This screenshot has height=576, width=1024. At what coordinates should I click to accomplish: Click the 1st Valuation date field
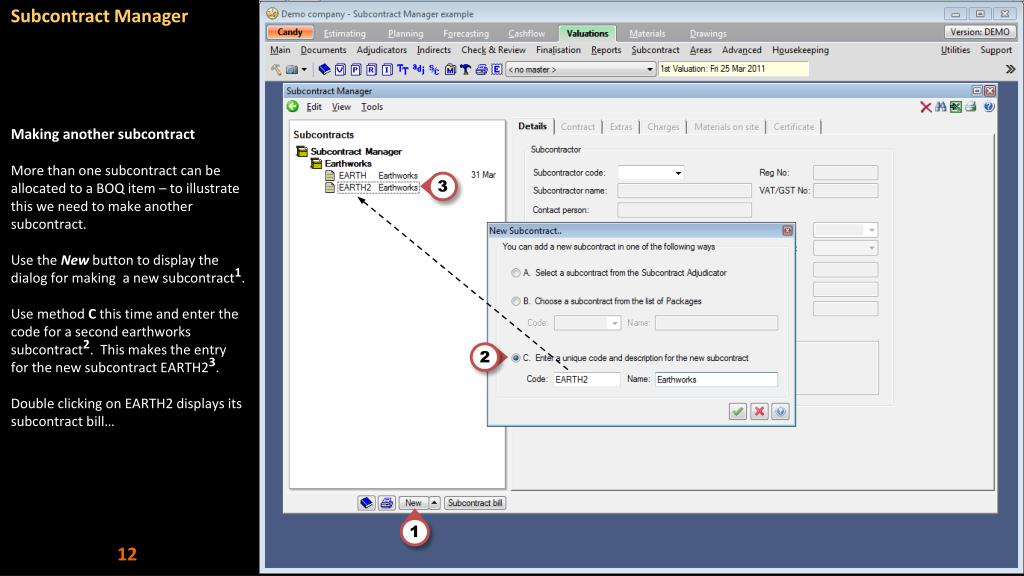pos(733,69)
